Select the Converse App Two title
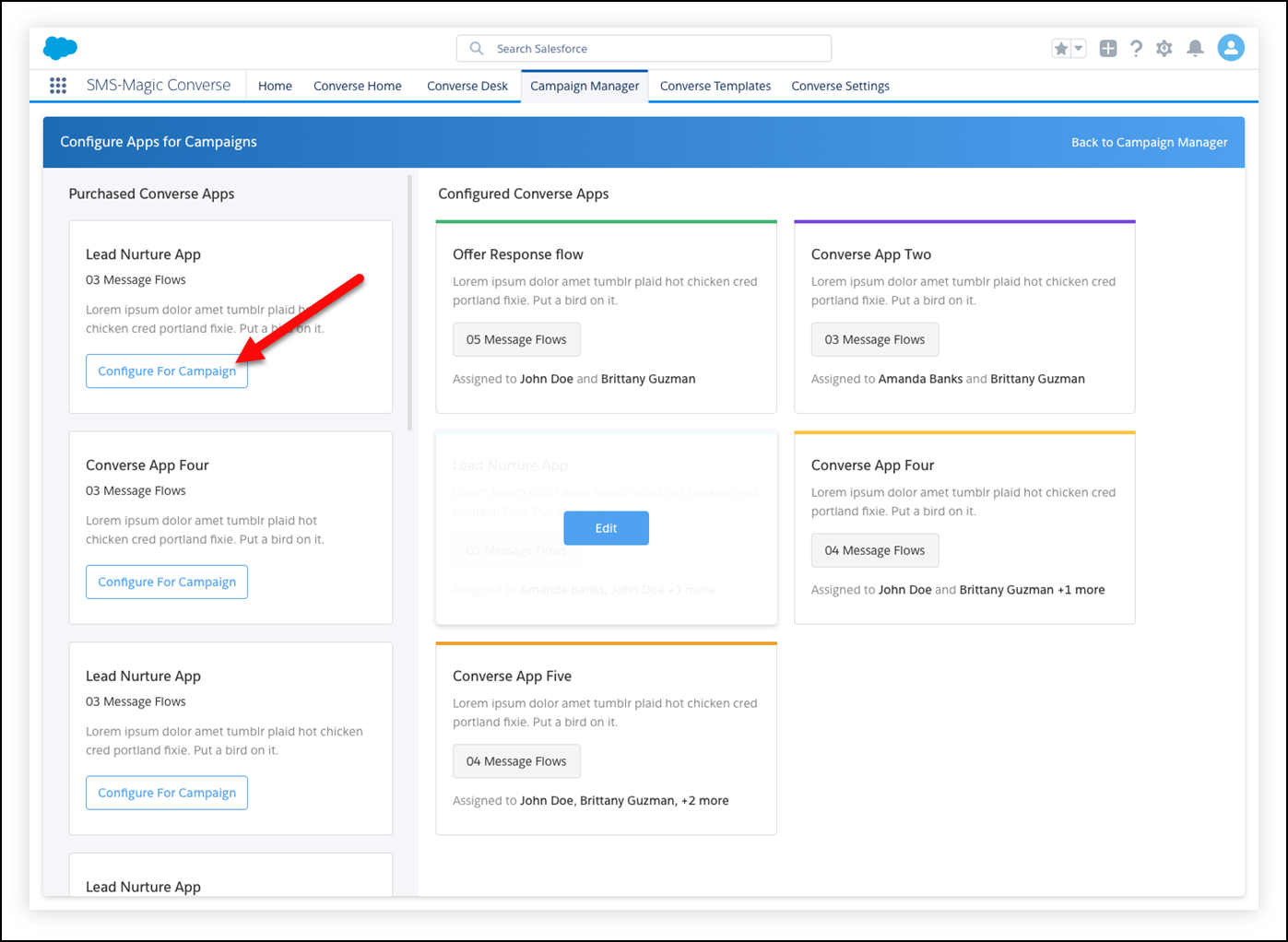1288x942 pixels. (x=871, y=254)
